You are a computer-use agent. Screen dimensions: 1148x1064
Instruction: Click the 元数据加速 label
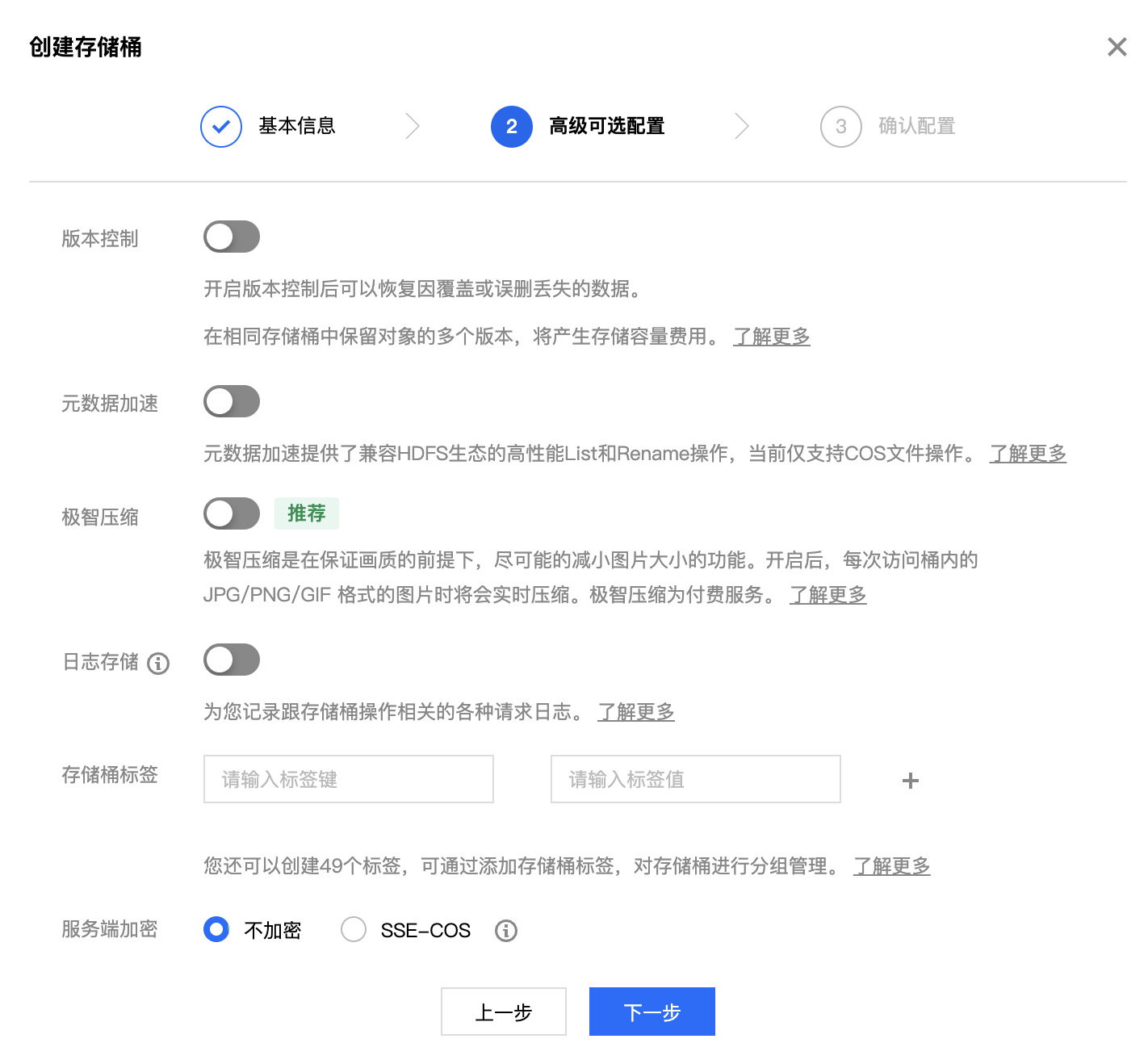click(x=110, y=404)
